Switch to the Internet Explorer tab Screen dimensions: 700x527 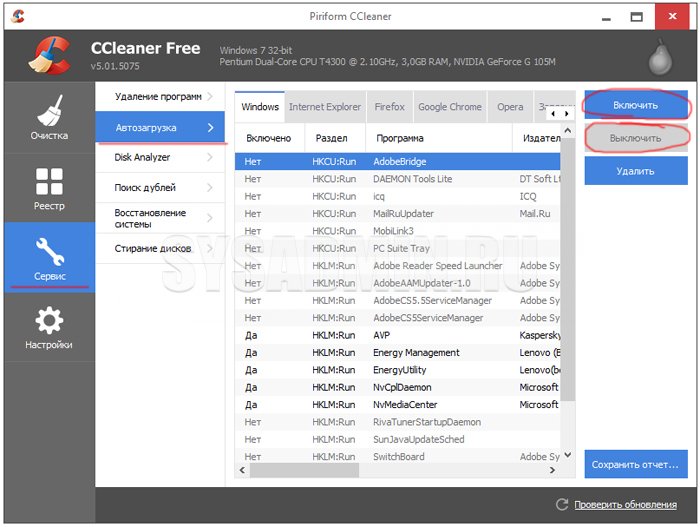tap(326, 107)
